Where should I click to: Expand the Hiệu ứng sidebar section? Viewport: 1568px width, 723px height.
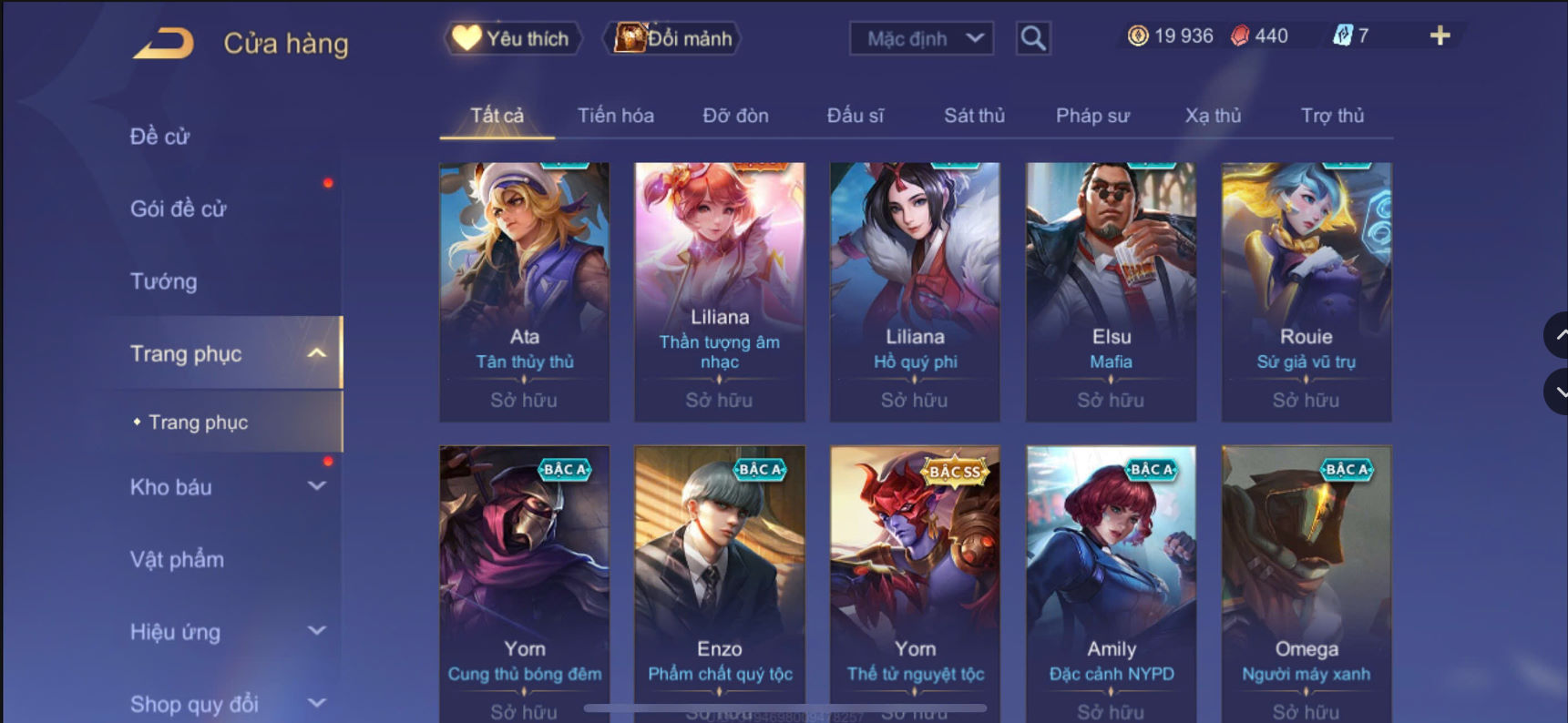click(x=316, y=631)
